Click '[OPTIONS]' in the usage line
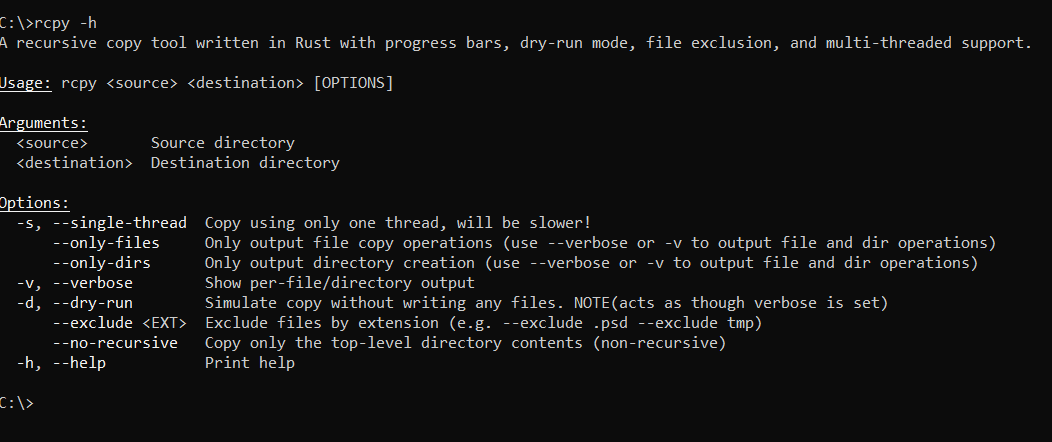This screenshot has width=1052, height=442. click(353, 83)
